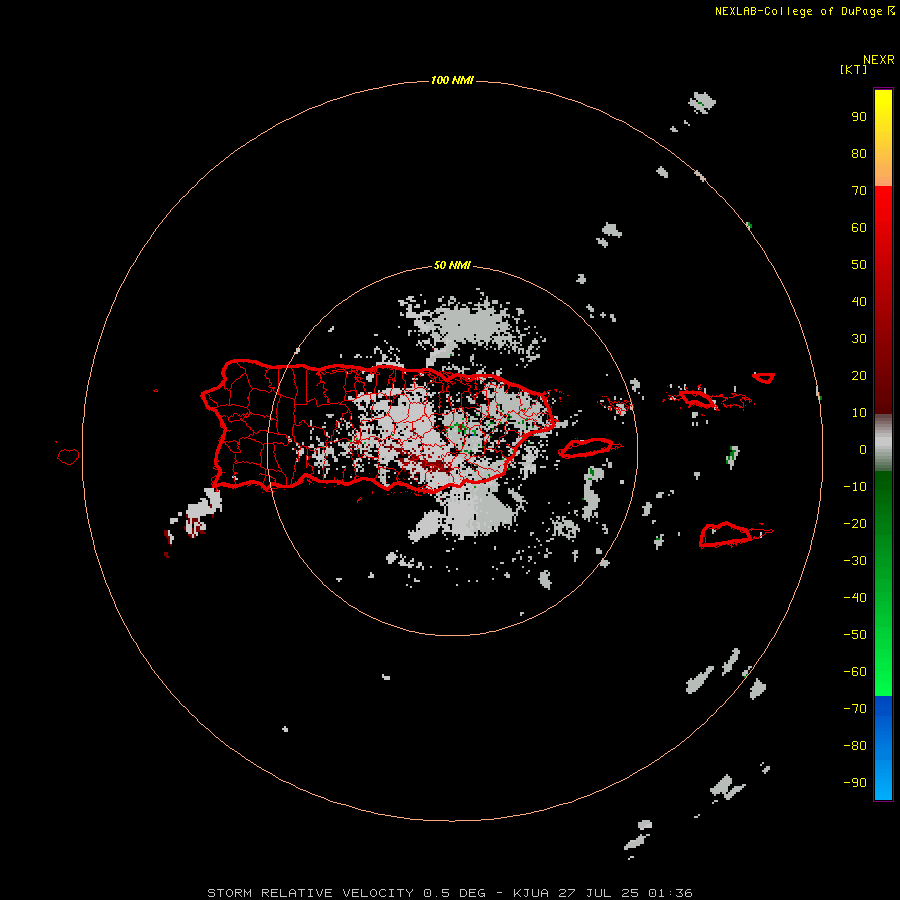Pick the yellow top segment of colorbar
Screen dimensions: 900x900
click(x=883, y=138)
